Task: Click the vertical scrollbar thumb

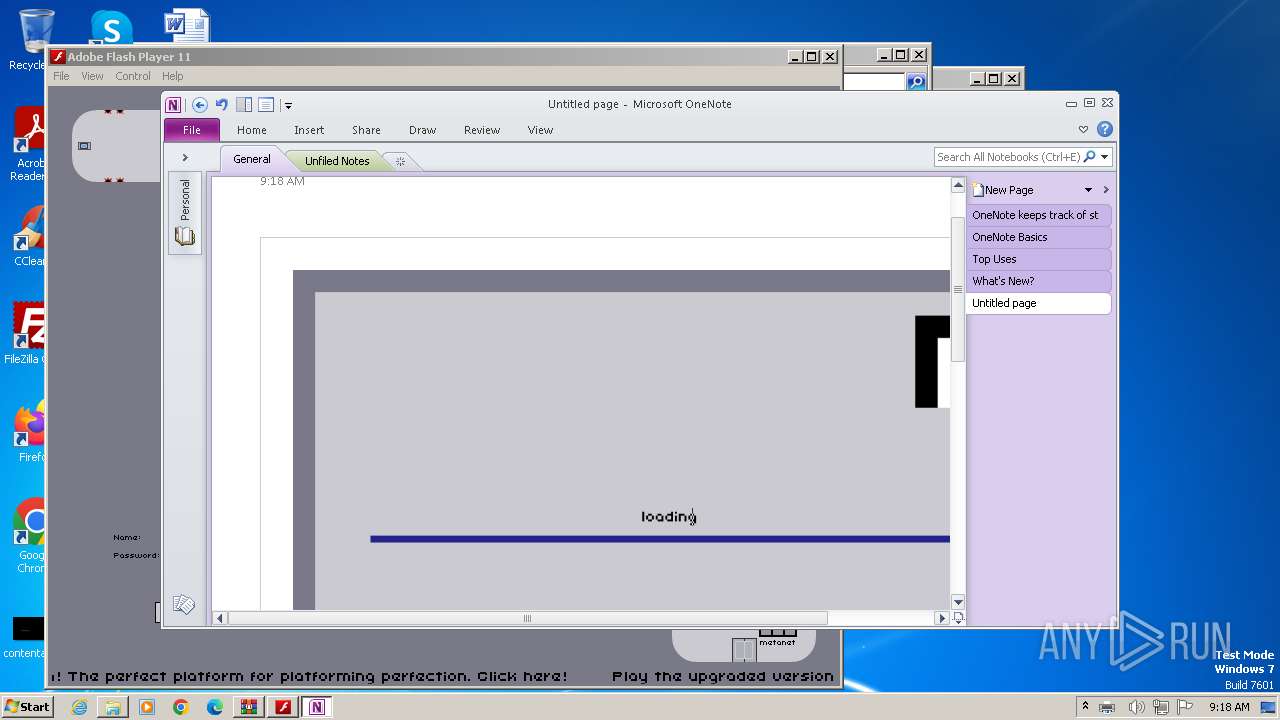Action: (958, 289)
